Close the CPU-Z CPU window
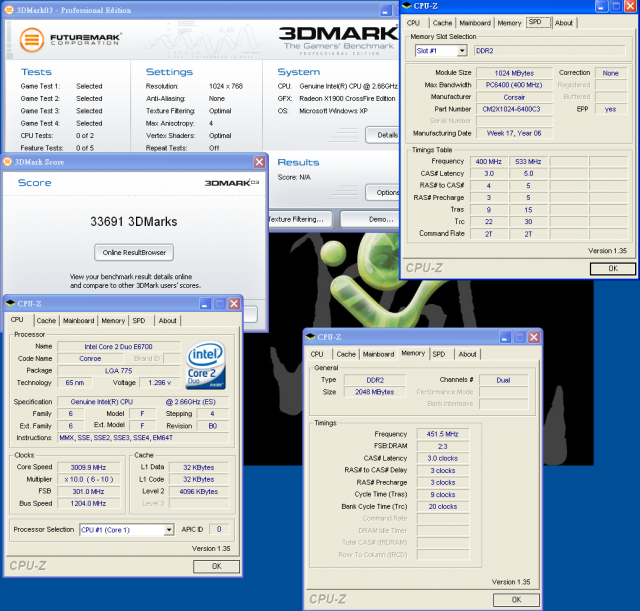The width and height of the screenshot is (640, 611). [x=234, y=304]
